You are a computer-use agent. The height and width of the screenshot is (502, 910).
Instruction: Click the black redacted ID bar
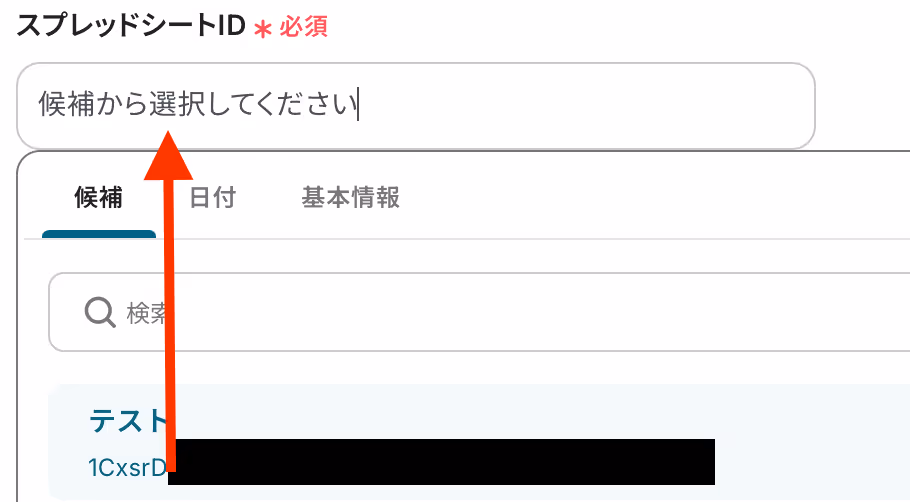[x=441, y=462]
